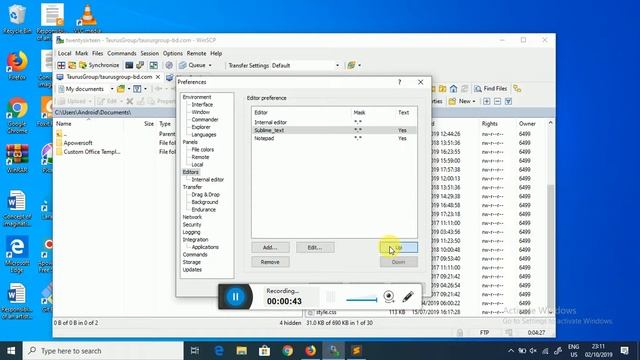Click the help question mark in Preferences dialog
Image resolution: width=640 pixels, height=360 pixels.
coord(400,82)
